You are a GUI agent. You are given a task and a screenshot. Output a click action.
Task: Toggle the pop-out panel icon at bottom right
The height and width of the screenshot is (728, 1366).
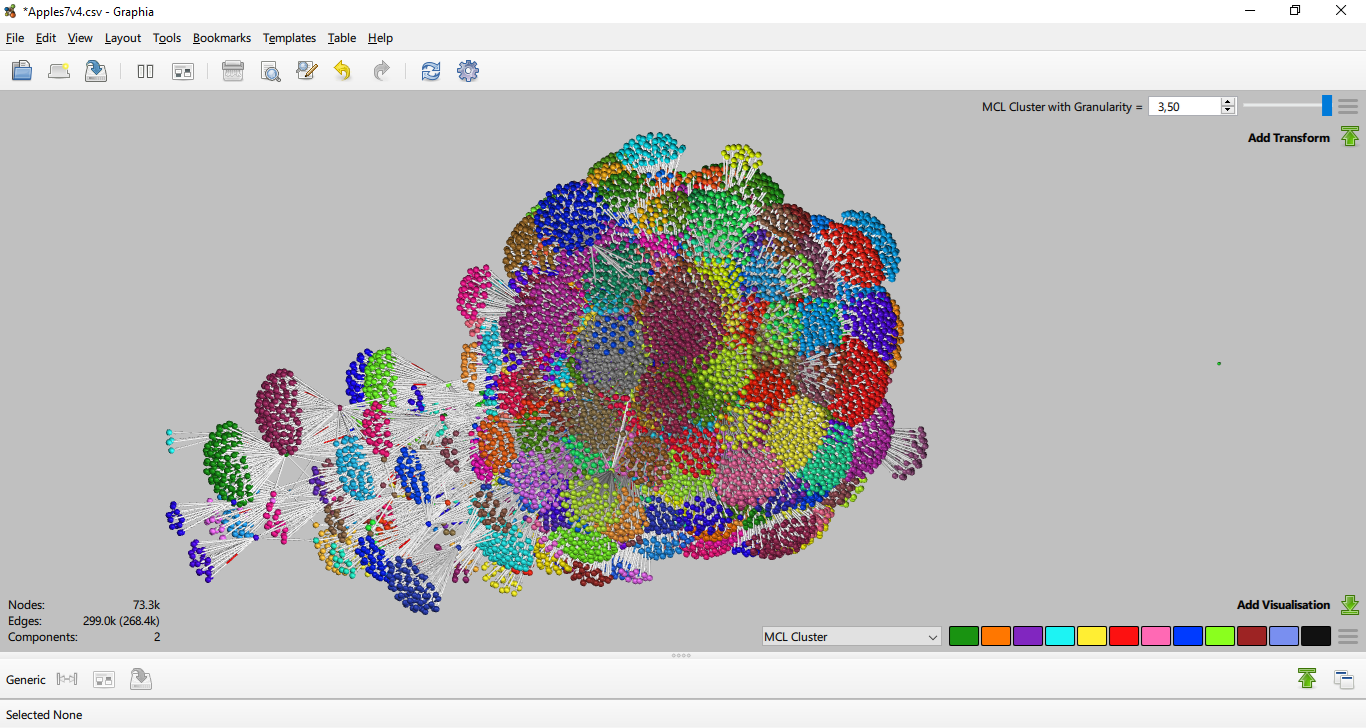click(x=1344, y=680)
